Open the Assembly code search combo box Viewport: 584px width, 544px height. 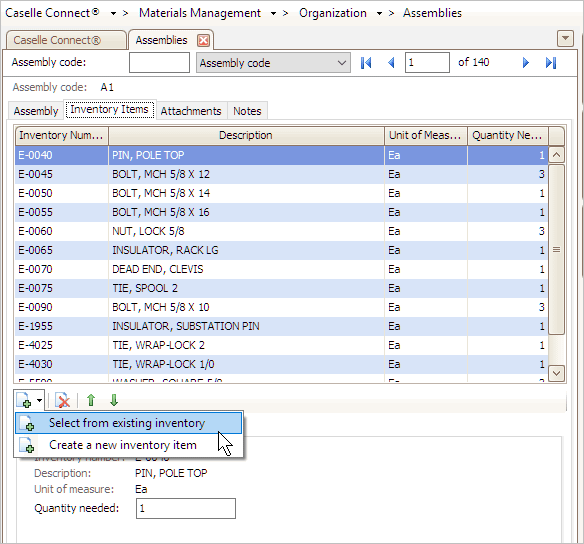click(x=273, y=63)
